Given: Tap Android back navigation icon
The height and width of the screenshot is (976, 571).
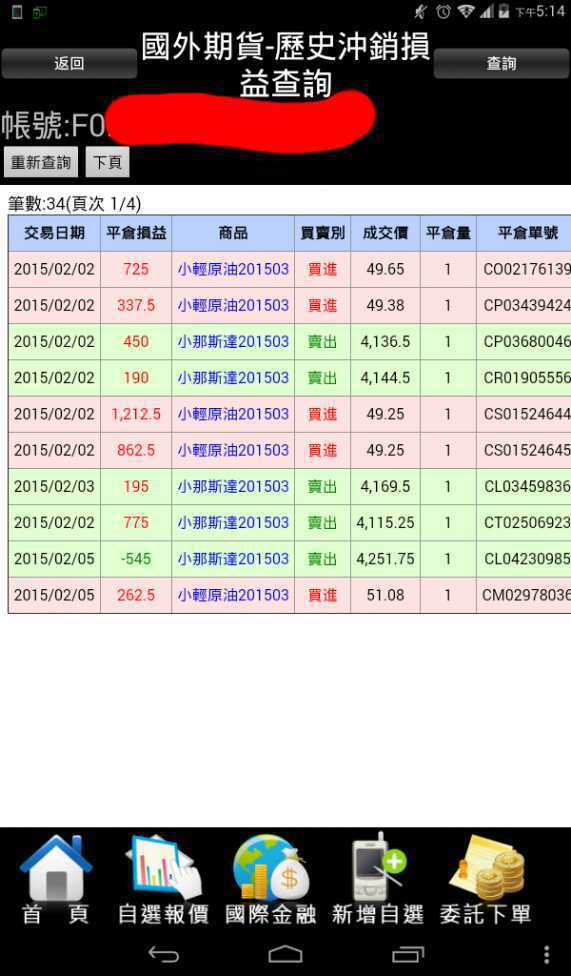Looking at the screenshot, I should click(x=163, y=954).
